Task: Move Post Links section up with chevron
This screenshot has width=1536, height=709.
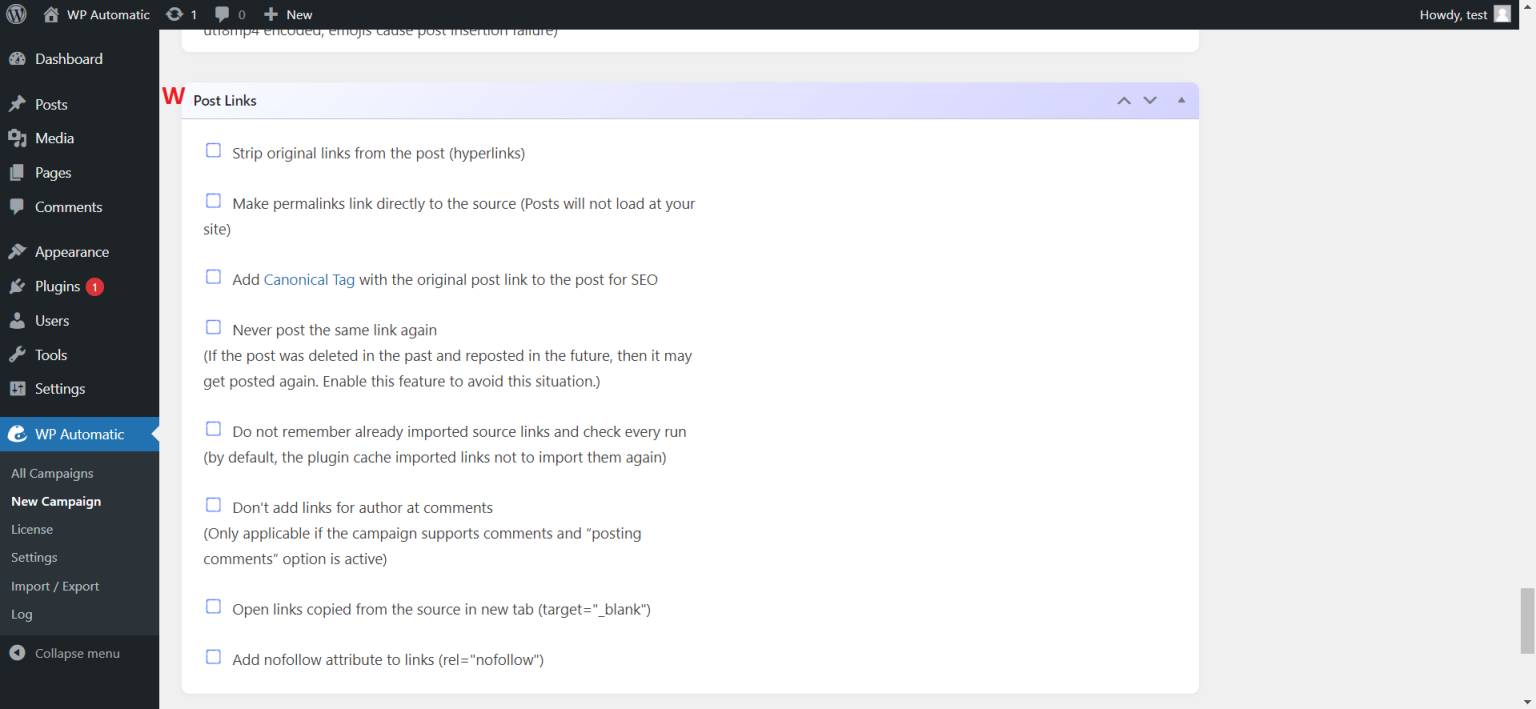Action: click(x=1123, y=100)
